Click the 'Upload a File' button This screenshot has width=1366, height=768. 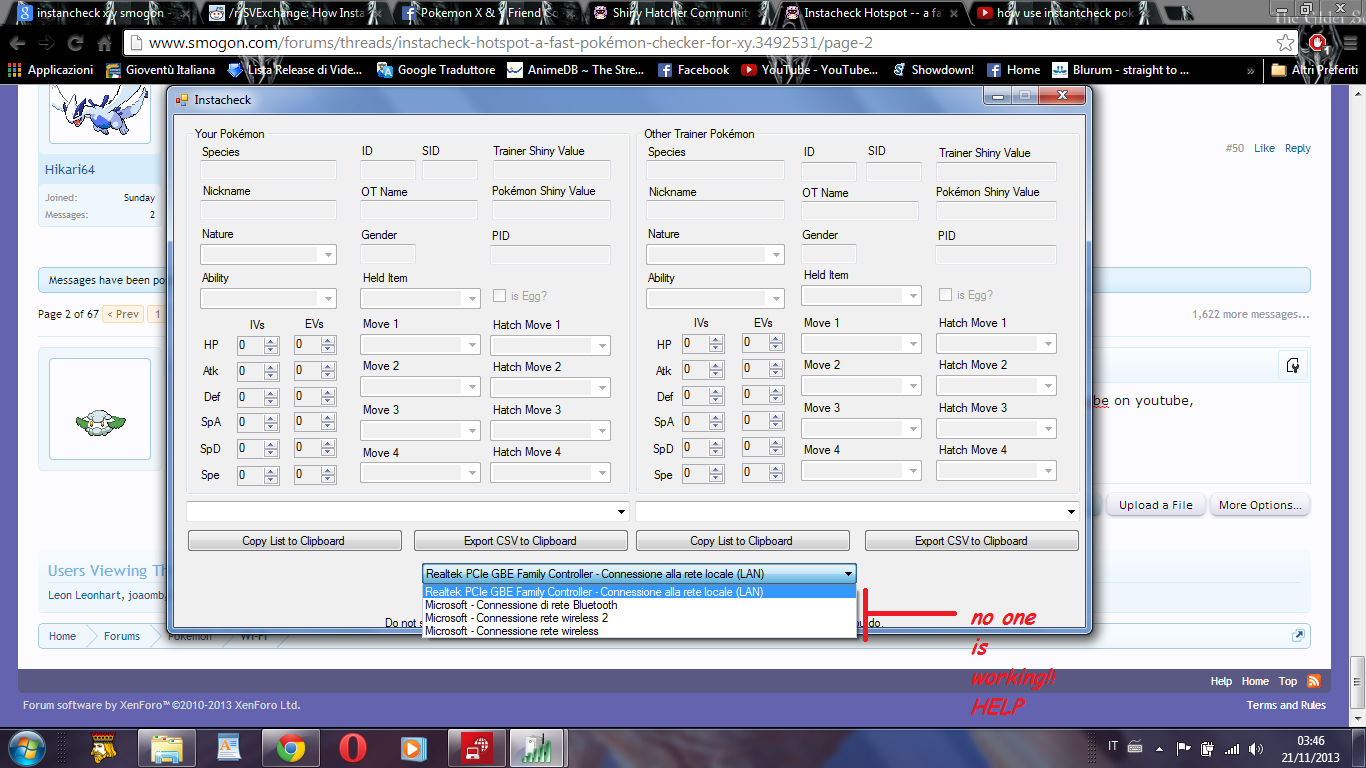[1155, 505]
